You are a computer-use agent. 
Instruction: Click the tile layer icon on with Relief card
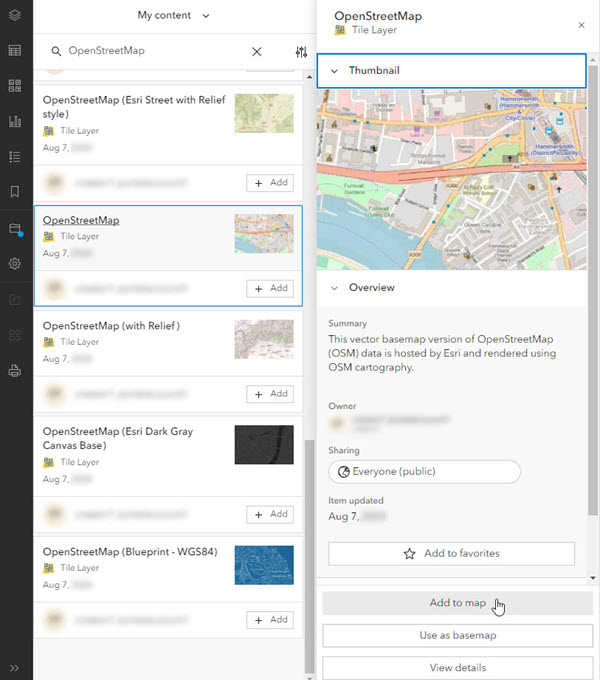point(49,342)
